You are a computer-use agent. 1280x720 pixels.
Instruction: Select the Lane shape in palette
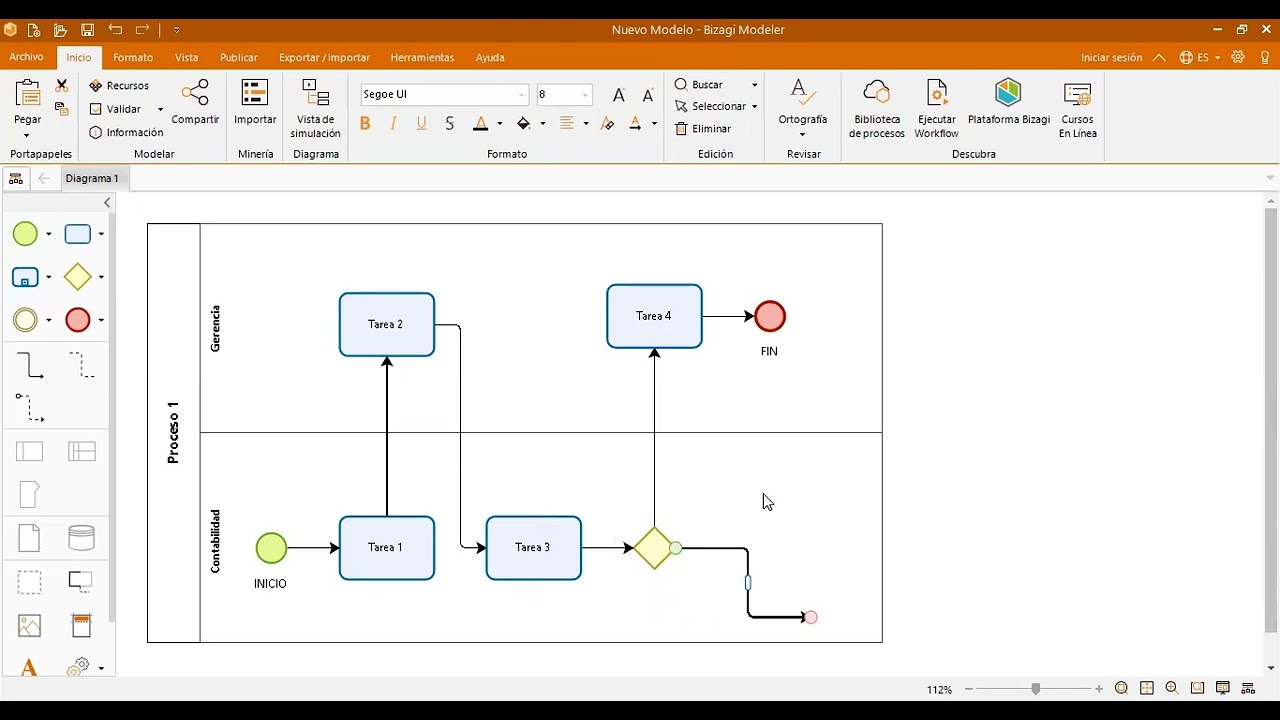[x=82, y=452]
